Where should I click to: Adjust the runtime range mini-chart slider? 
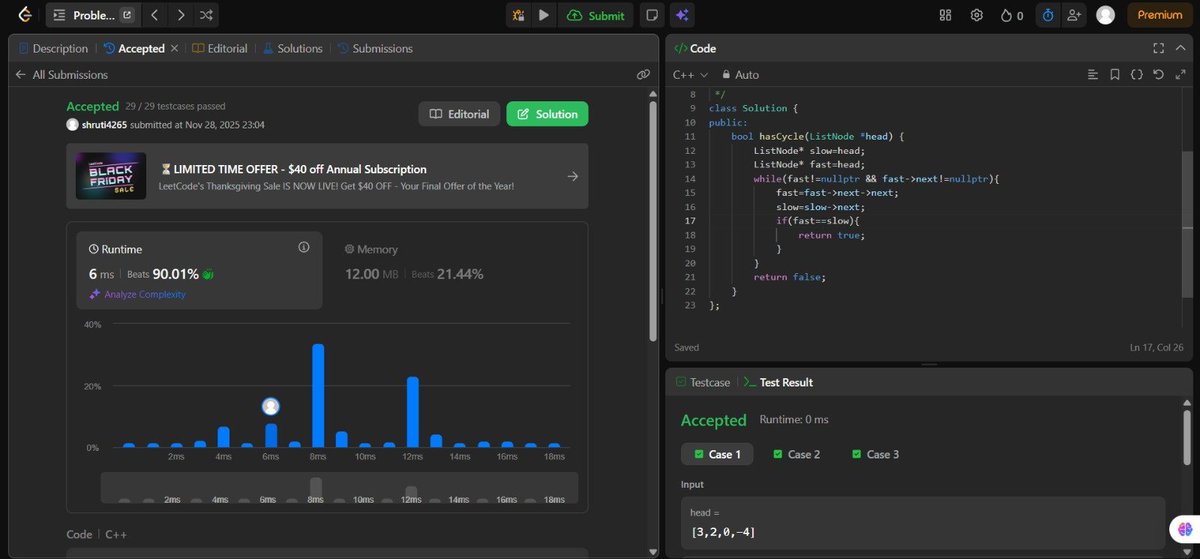(x=341, y=489)
